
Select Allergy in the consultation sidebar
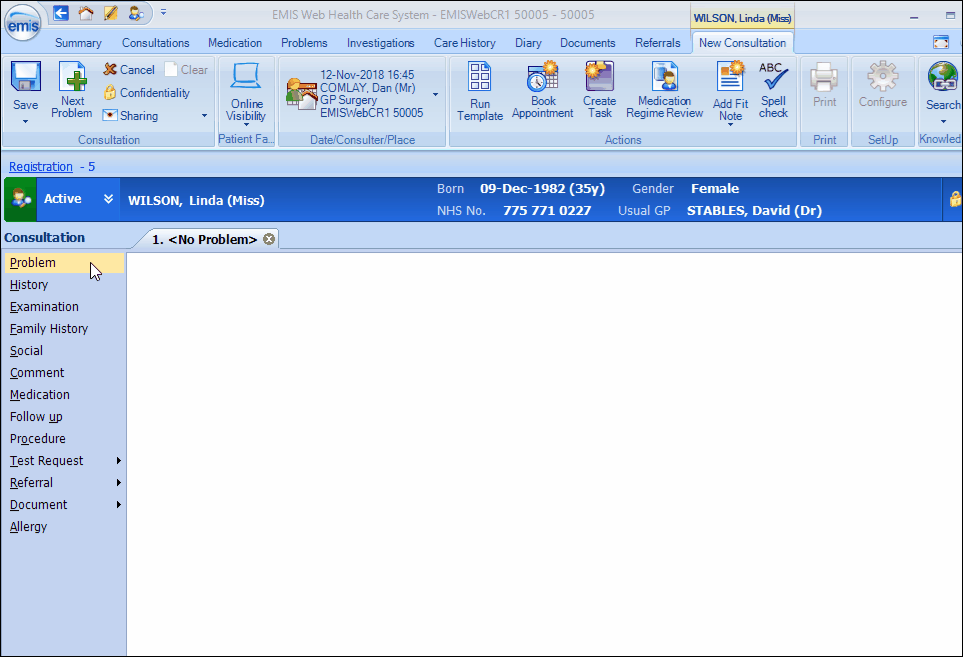pos(64,527)
